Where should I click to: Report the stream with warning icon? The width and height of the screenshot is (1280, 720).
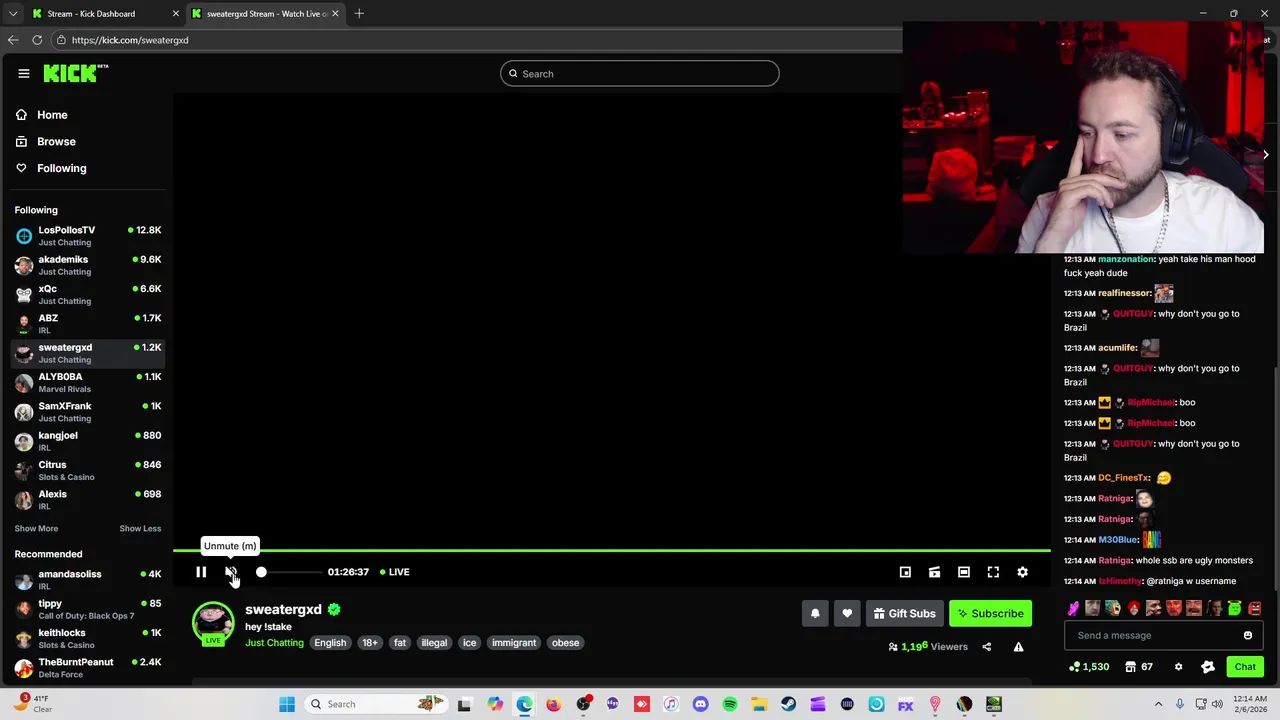1018,647
